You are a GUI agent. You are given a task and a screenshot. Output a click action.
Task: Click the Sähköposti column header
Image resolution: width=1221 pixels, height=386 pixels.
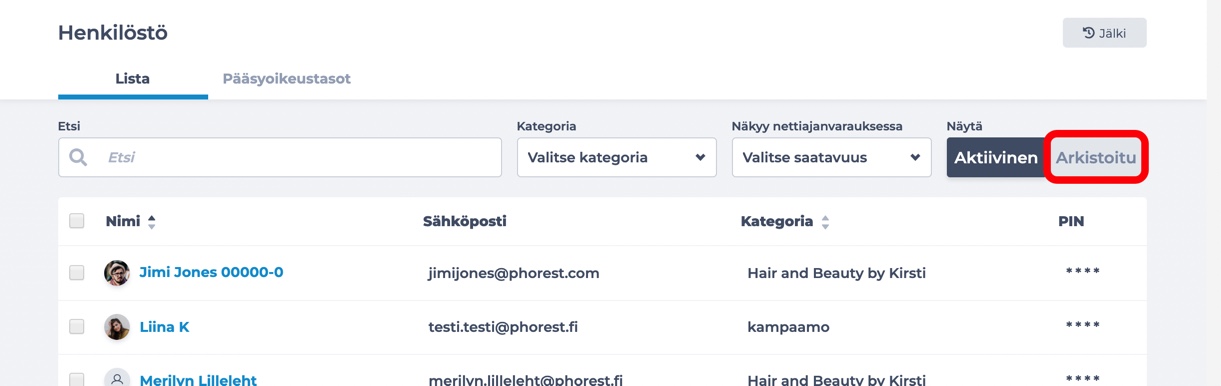(465, 221)
